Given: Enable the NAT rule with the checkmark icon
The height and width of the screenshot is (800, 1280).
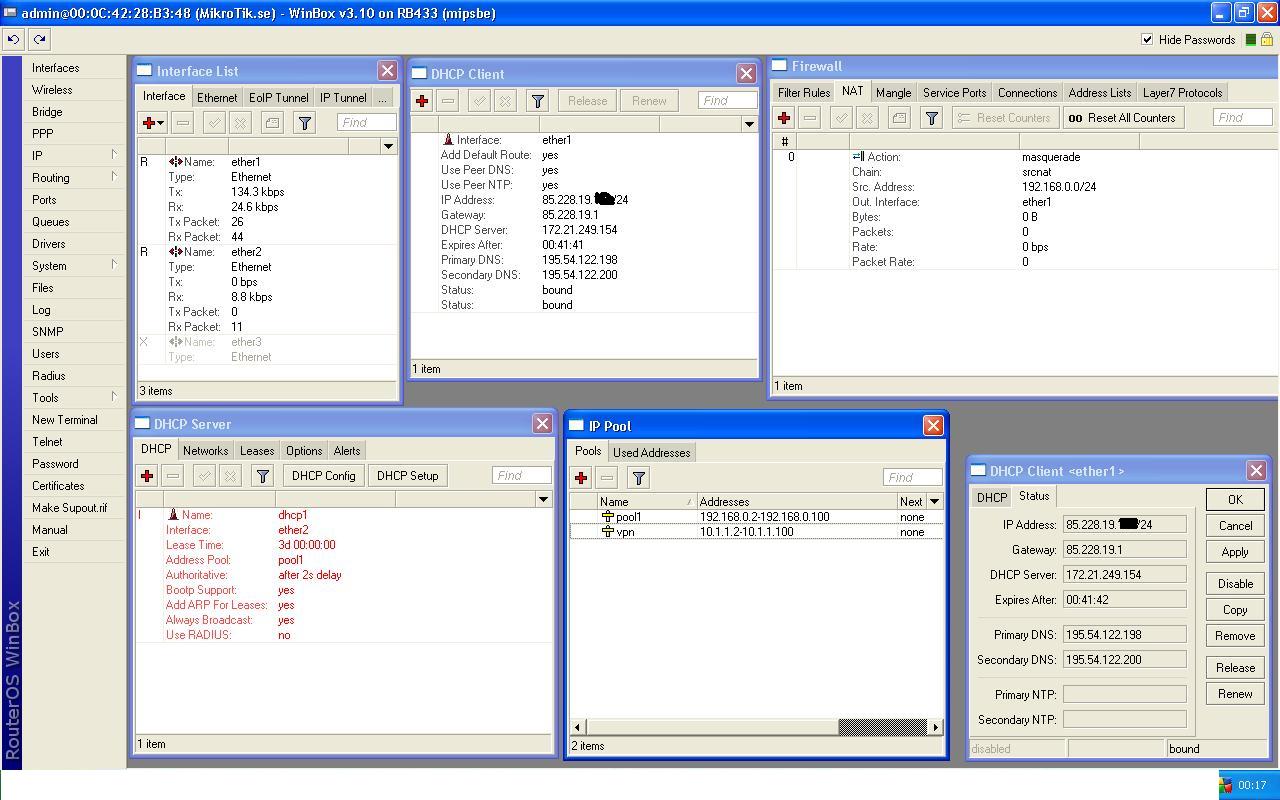Looking at the screenshot, I should (x=839, y=117).
